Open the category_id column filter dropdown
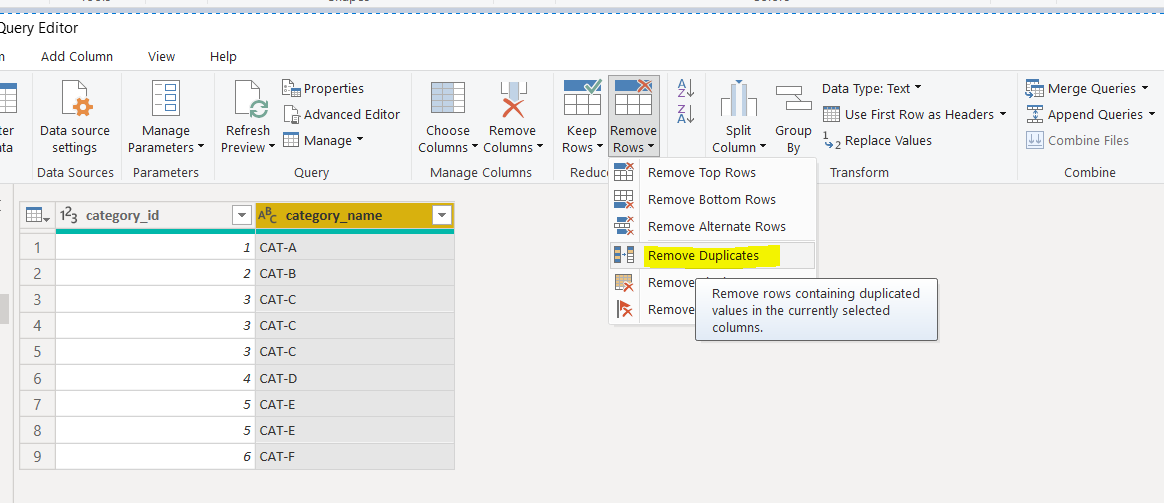Viewport: 1164px width, 503px height. pos(241,215)
